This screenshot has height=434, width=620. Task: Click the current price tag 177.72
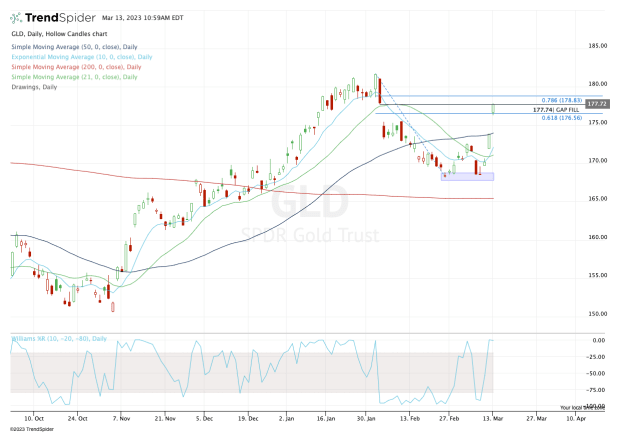[597, 104]
